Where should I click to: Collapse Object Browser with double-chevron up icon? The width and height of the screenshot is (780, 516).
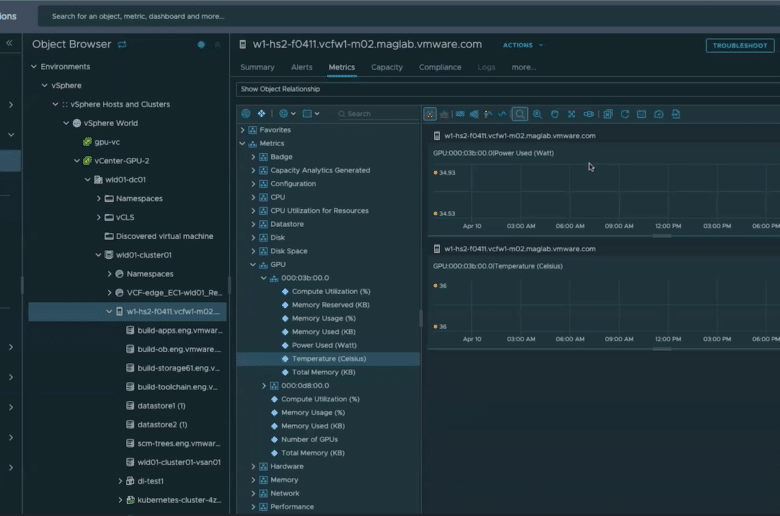coord(217,45)
